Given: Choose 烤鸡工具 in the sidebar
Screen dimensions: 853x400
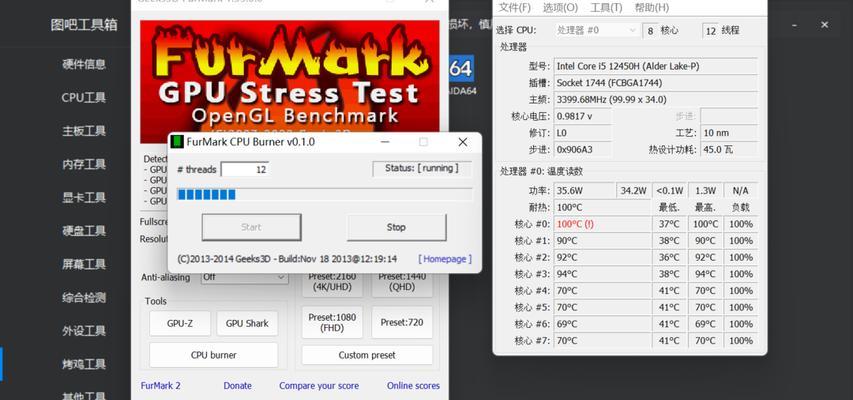Looking at the screenshot, I should pyautogui.click(x=84, y=364).
